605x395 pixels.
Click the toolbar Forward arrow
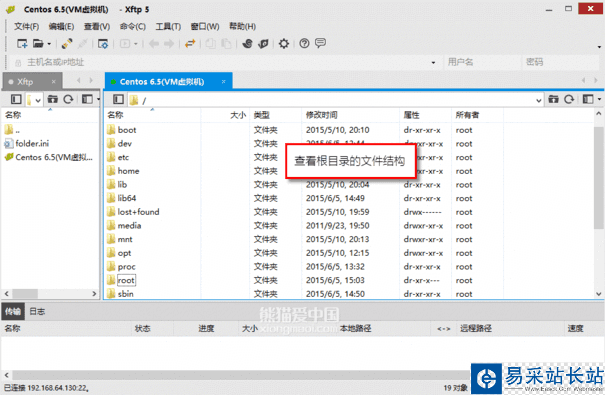coord(169,44)
